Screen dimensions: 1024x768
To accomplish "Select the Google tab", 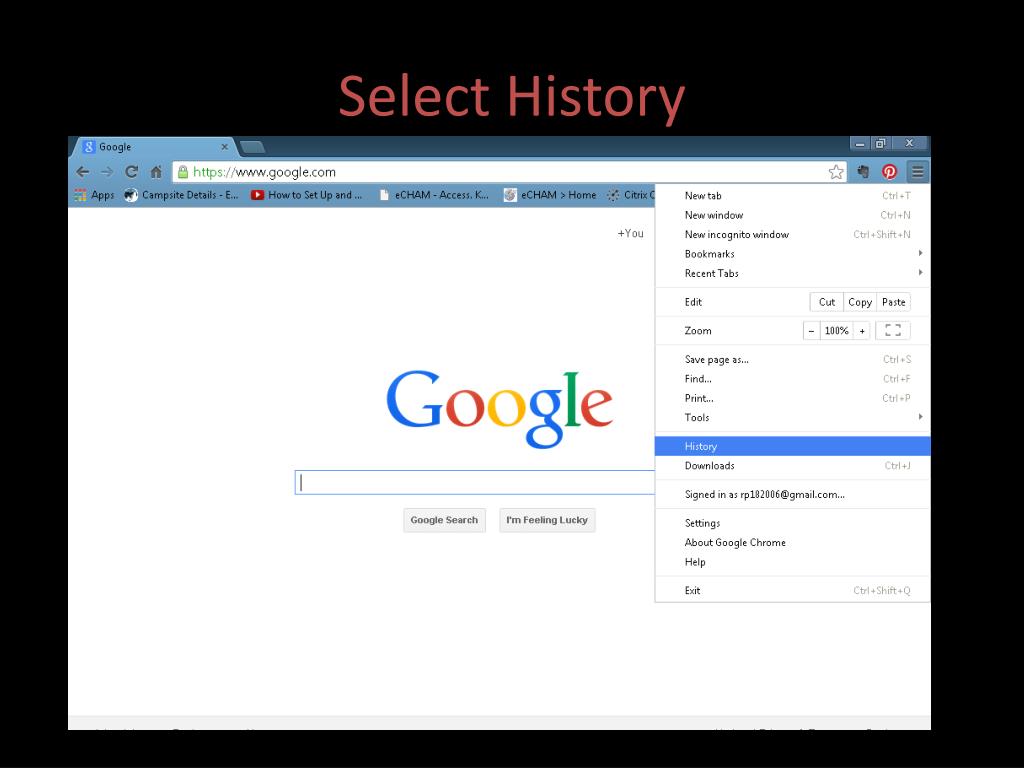I will coord(154,147).
